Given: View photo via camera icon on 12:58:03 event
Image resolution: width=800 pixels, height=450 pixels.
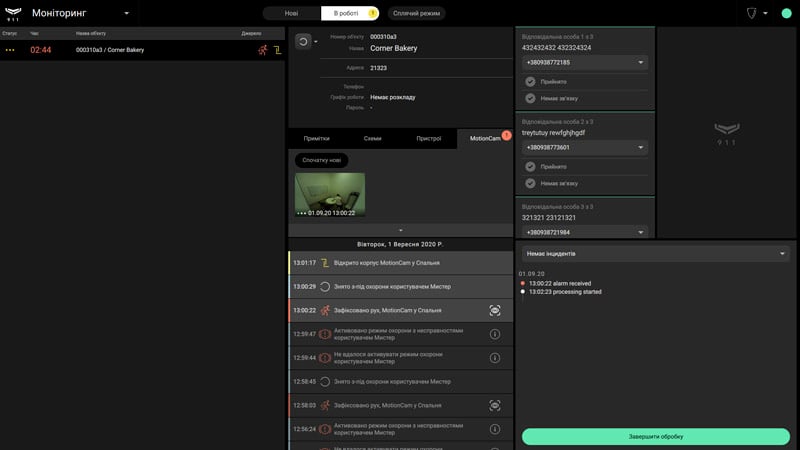Looking at the screenshot, I should (494, 405).
